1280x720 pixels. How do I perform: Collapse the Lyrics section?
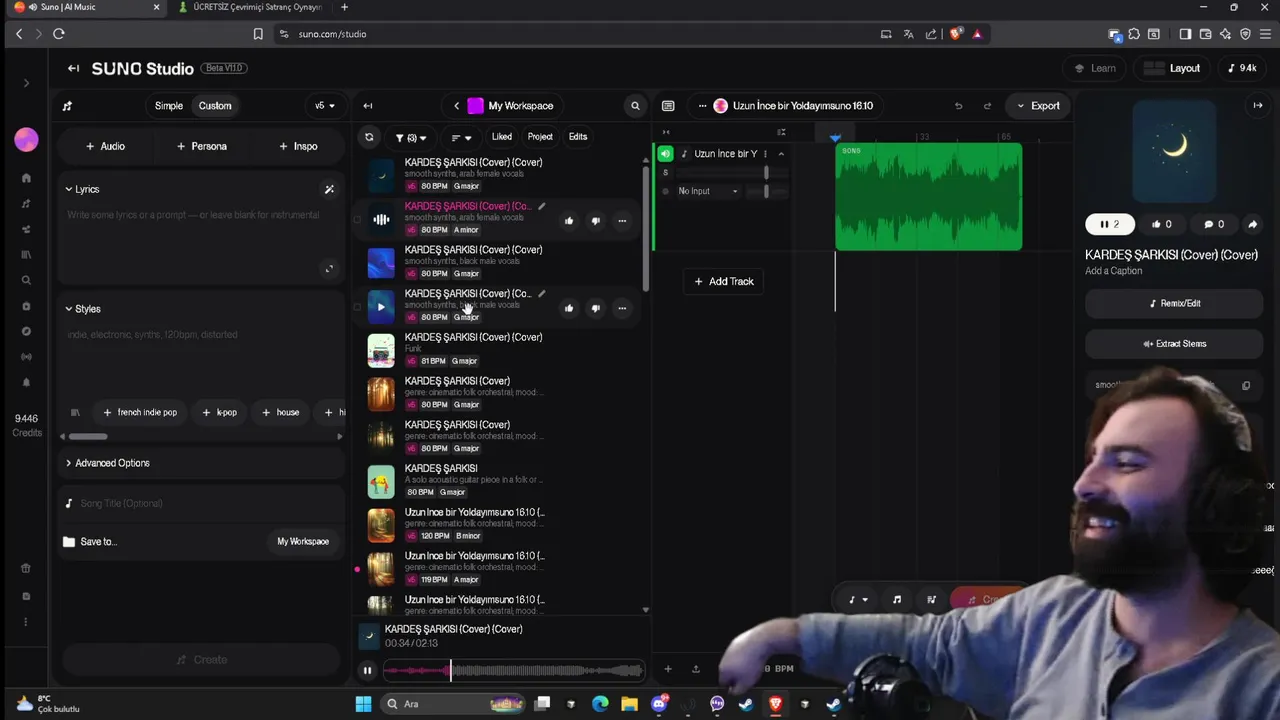[82, 189]
